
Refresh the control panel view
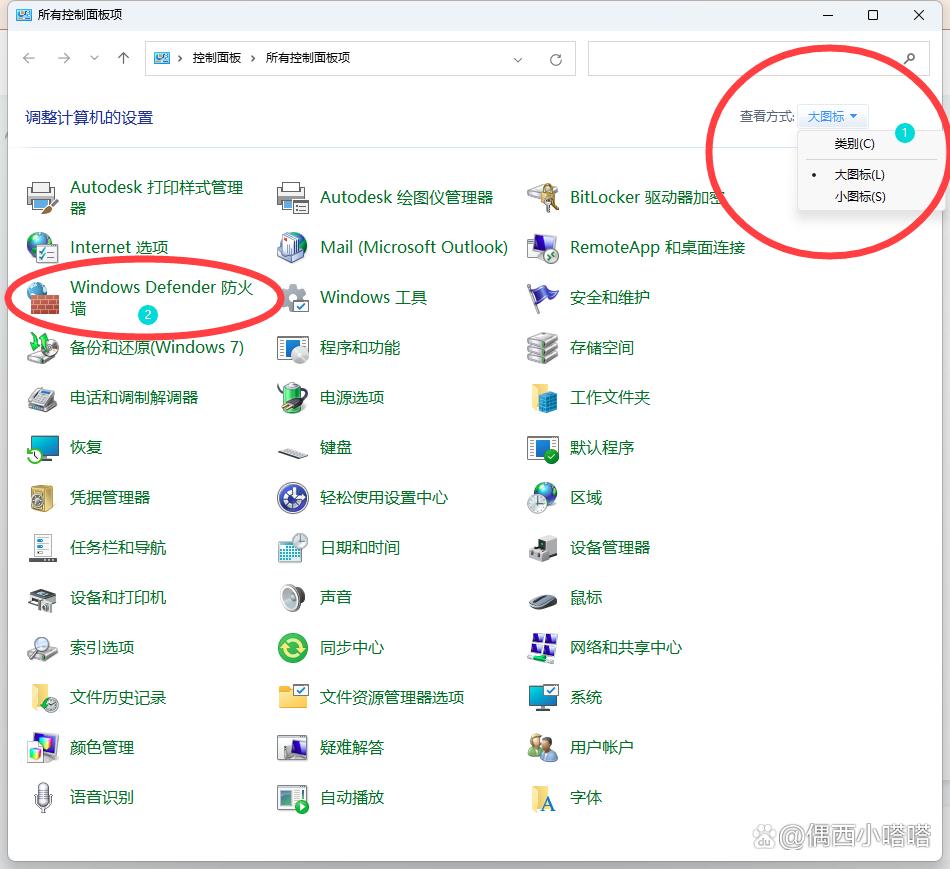click(556, 59)
